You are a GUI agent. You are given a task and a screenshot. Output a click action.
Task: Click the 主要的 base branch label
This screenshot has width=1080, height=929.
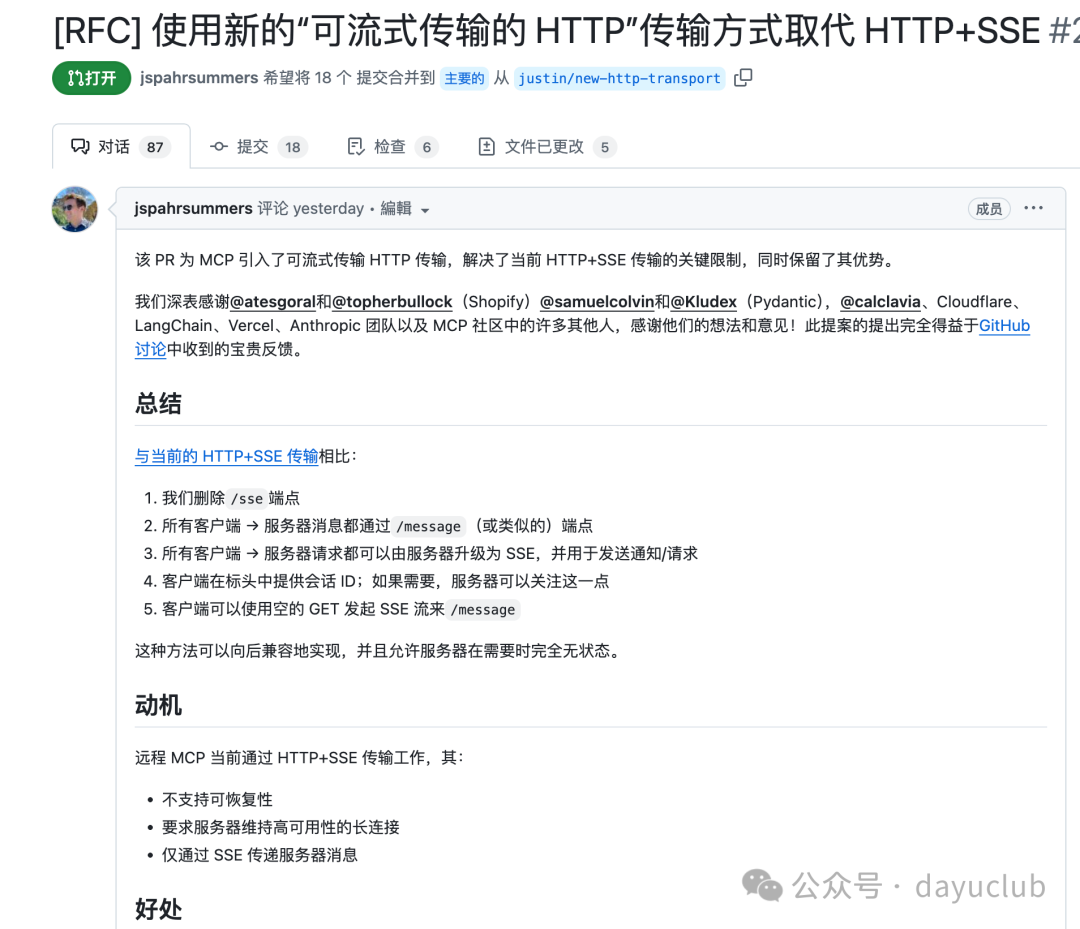click(x=464, y=78)
